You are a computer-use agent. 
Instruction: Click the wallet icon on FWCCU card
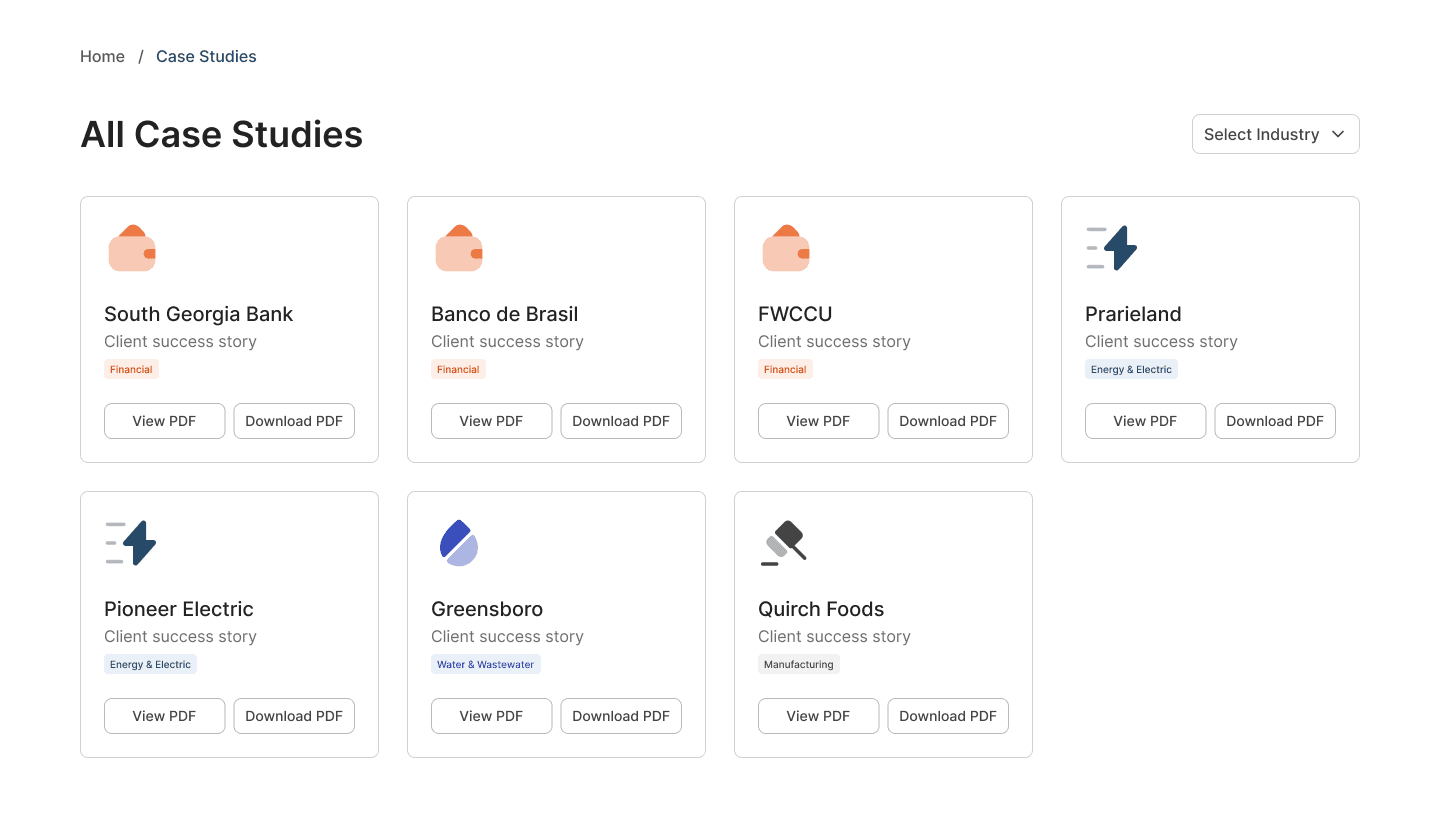click(785, 248)
